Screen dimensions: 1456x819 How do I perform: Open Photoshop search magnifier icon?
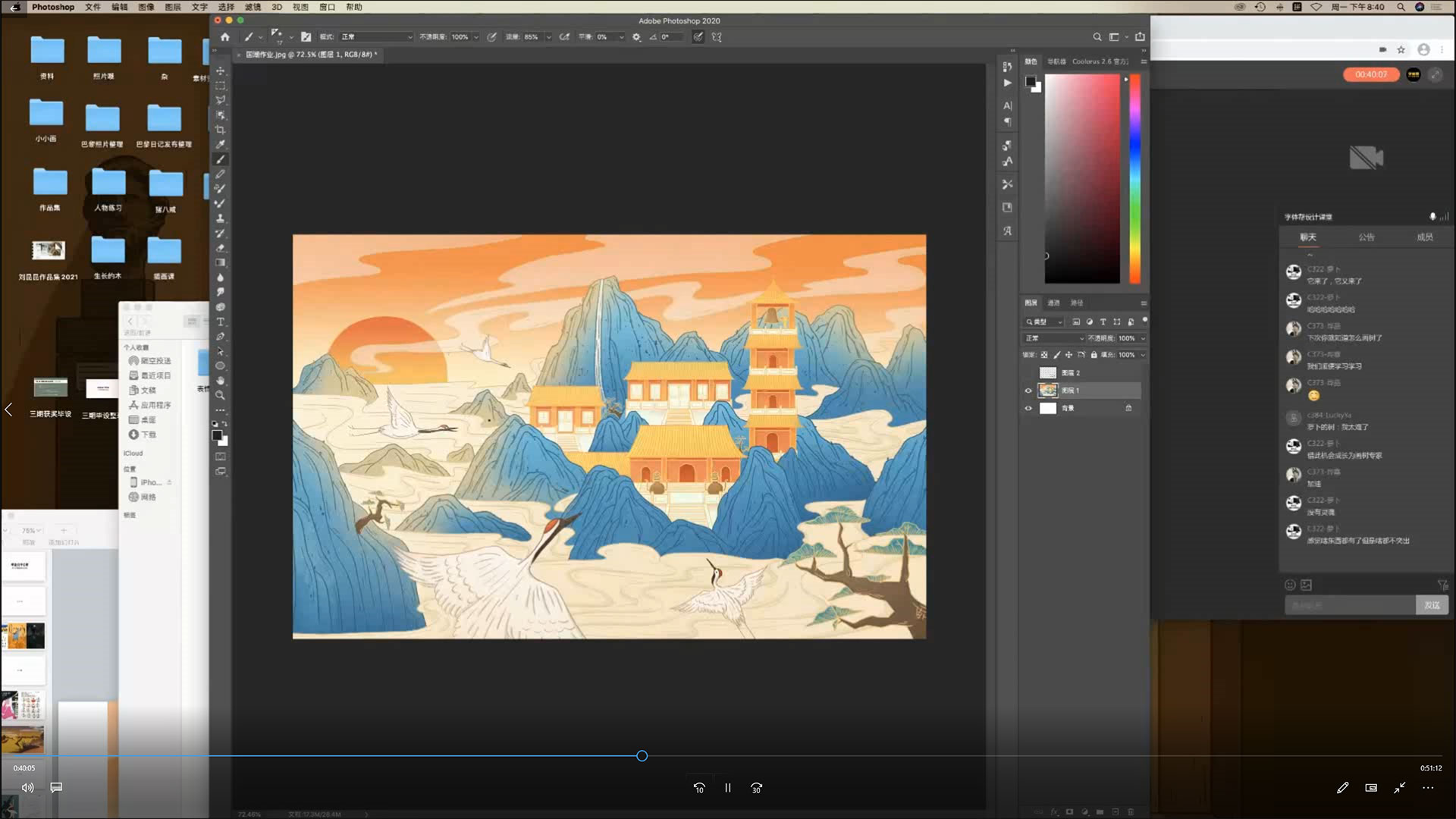point(1097,36)
